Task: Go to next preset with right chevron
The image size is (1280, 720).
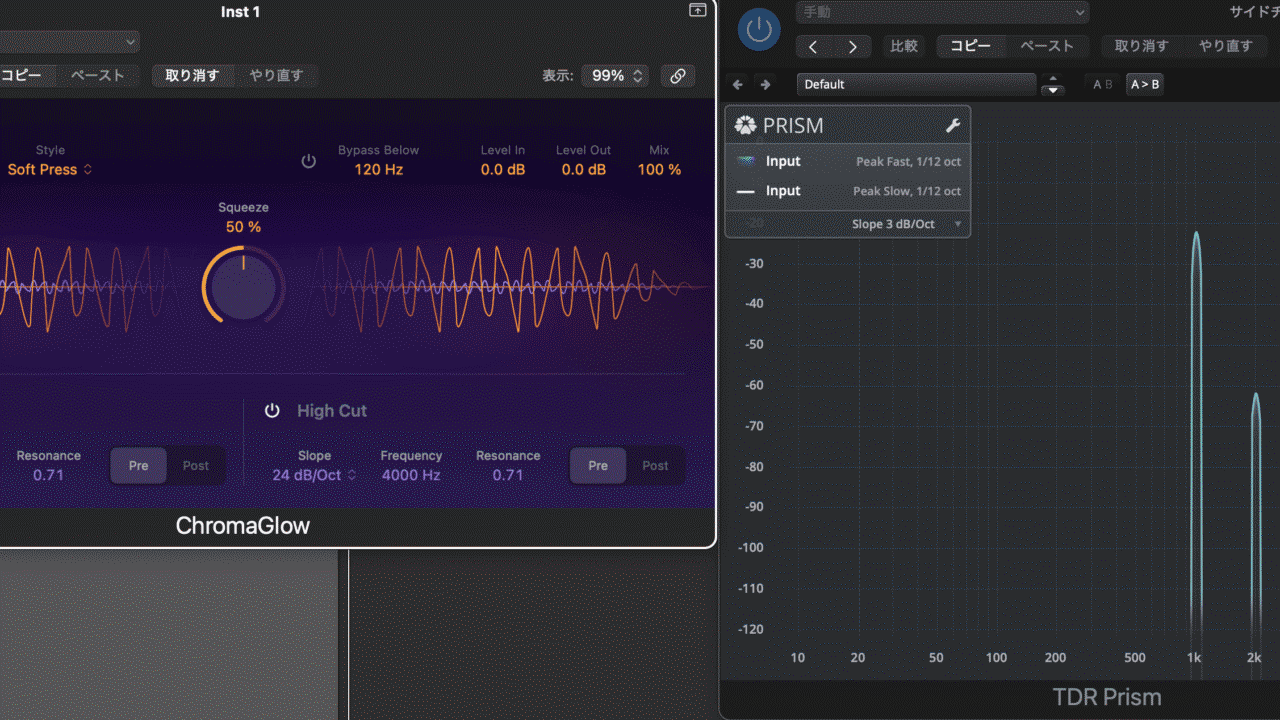Action: [852, 47]
